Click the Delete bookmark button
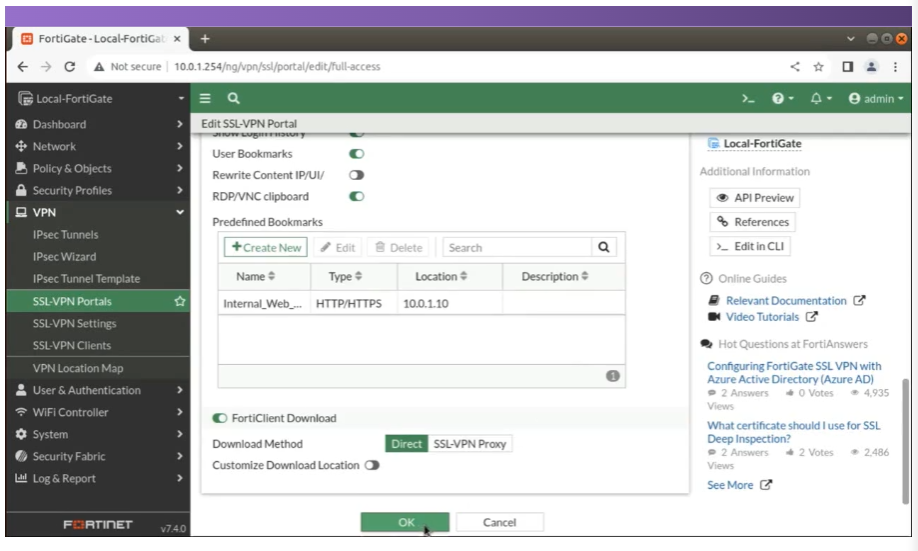 399,247
